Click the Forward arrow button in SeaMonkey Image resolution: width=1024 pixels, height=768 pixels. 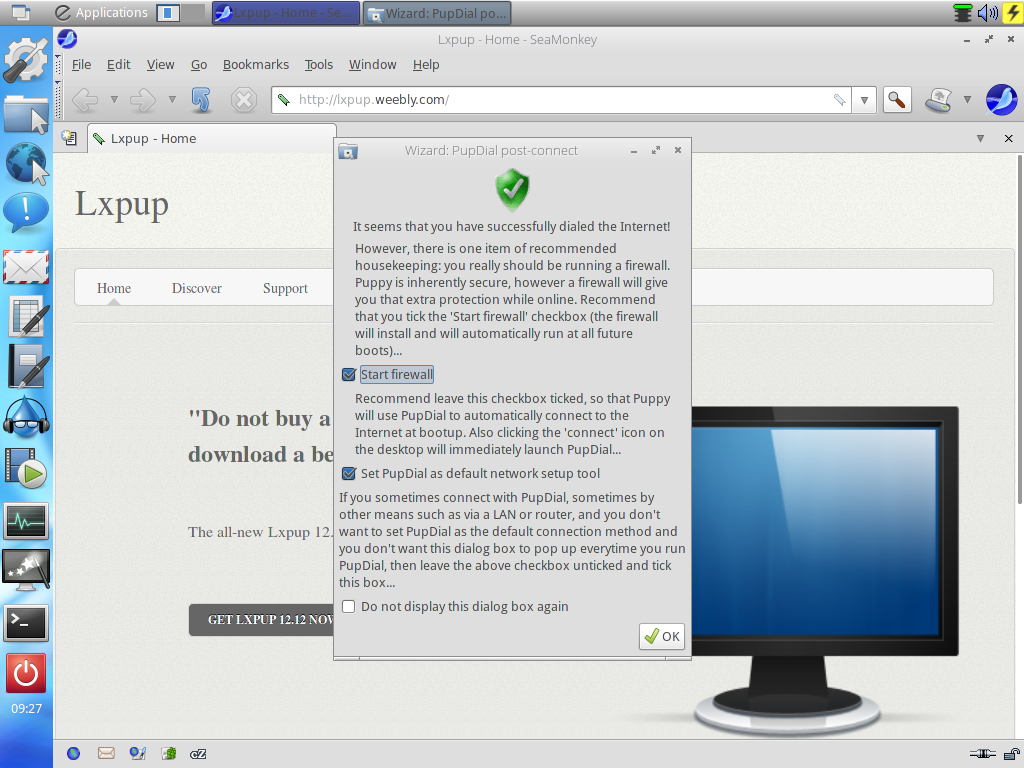143,100
